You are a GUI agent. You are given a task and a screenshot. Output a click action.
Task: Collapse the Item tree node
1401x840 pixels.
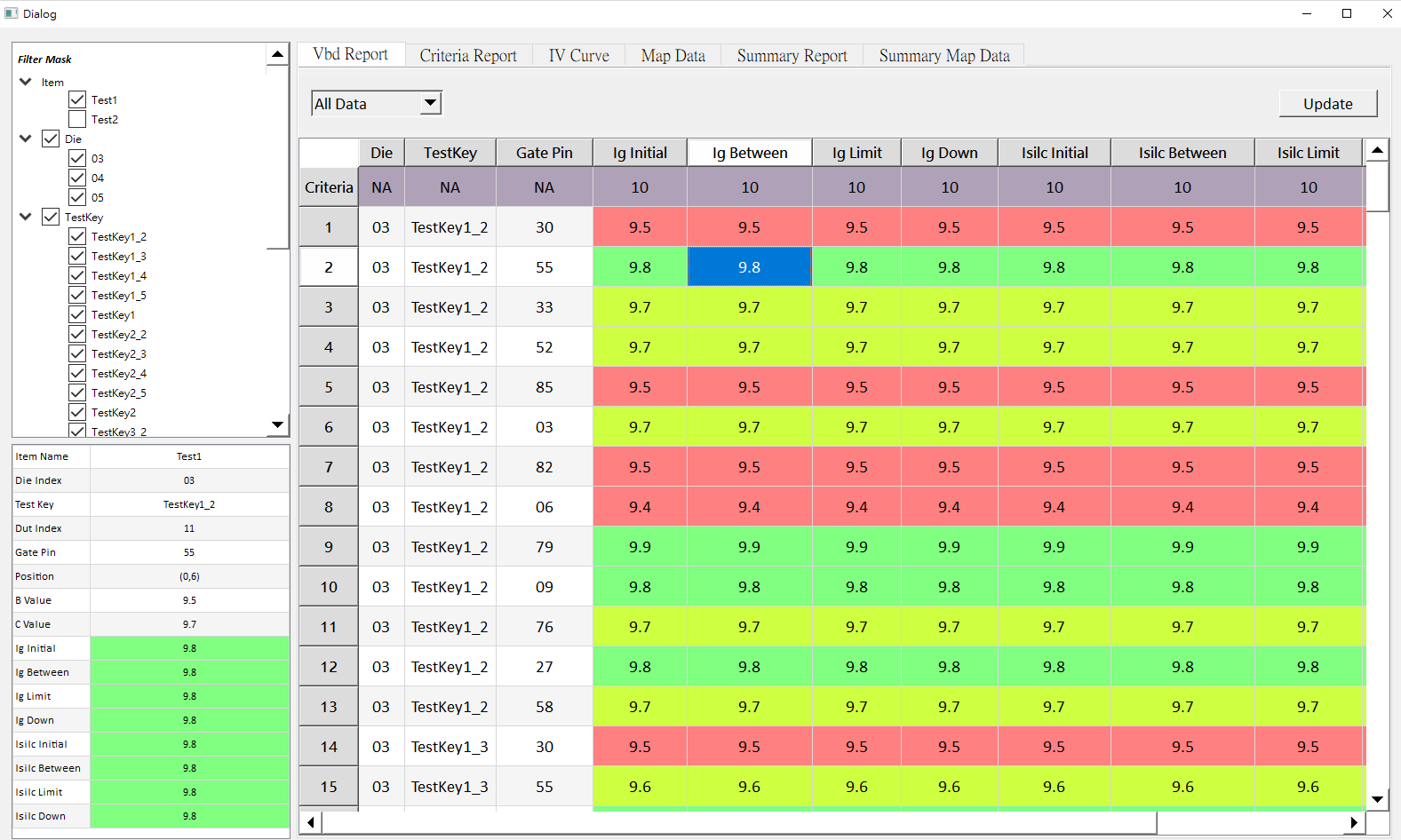tap(26, 82)
